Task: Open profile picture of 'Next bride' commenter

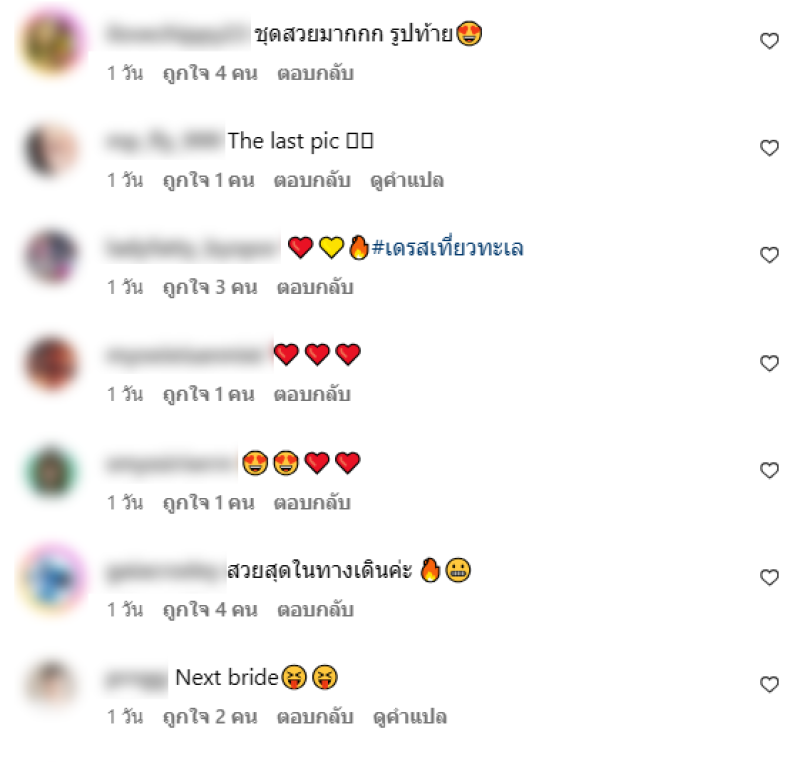Action: coord(52,683)
